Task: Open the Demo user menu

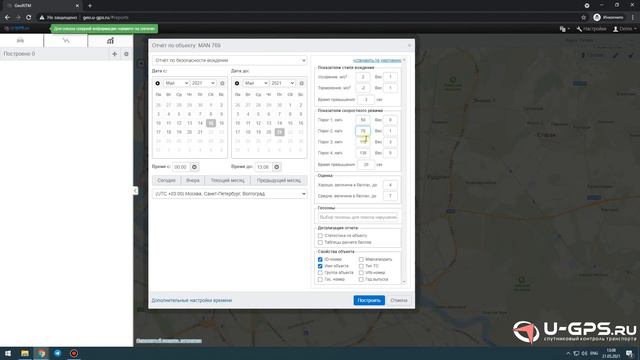Action: coord(624,29)
